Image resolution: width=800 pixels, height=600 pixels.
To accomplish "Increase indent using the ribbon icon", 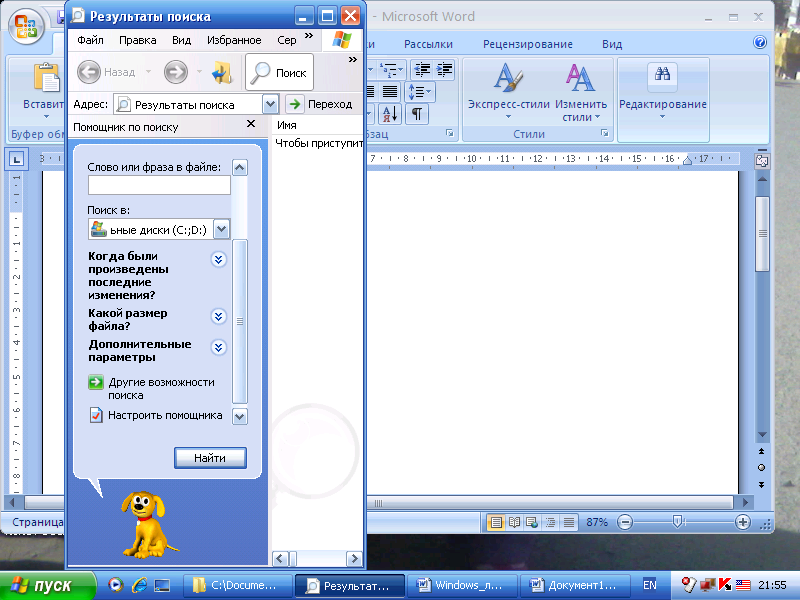I will [x=444, y=69].
